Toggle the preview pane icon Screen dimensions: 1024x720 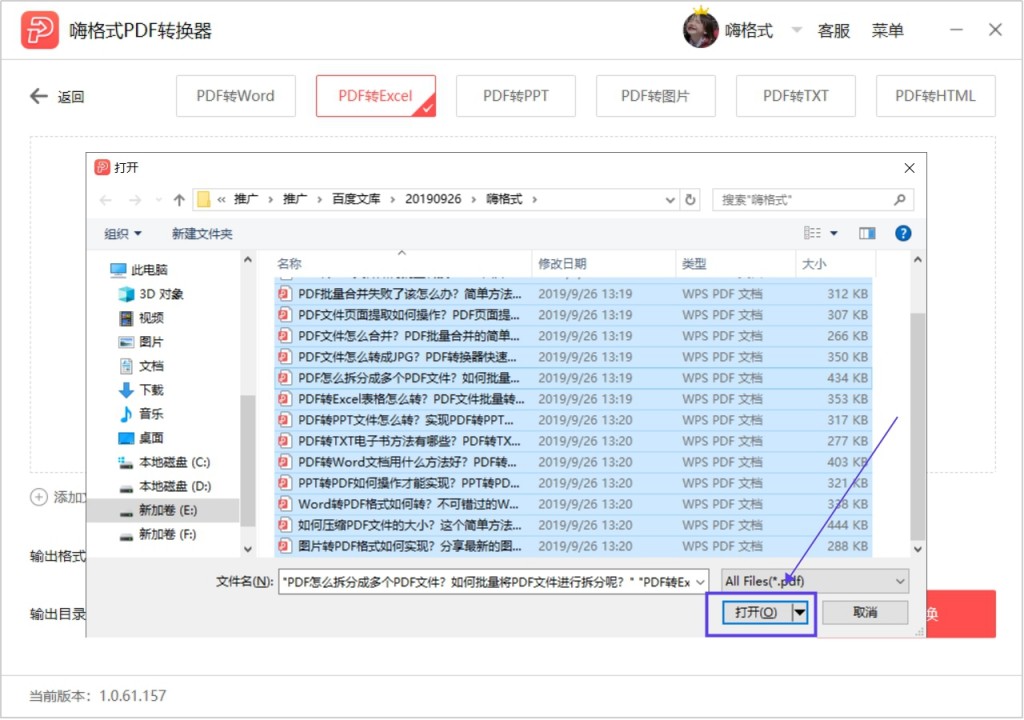867,233
